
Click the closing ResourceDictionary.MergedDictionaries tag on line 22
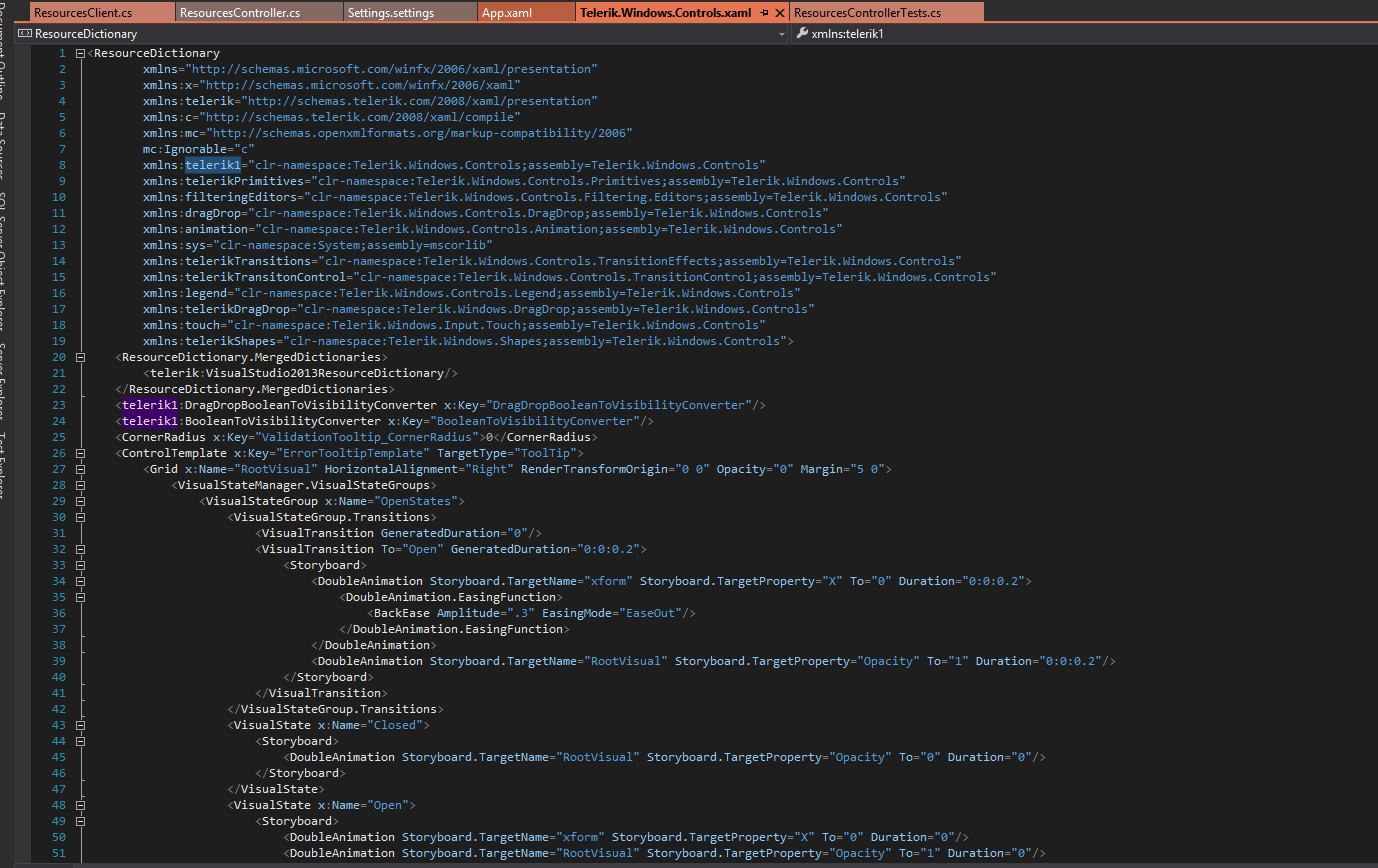point(255,389)
